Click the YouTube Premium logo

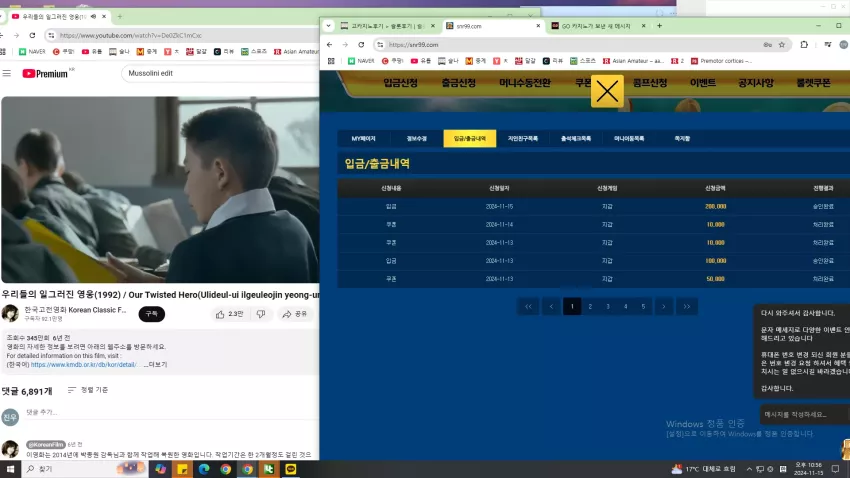[48, 73]
